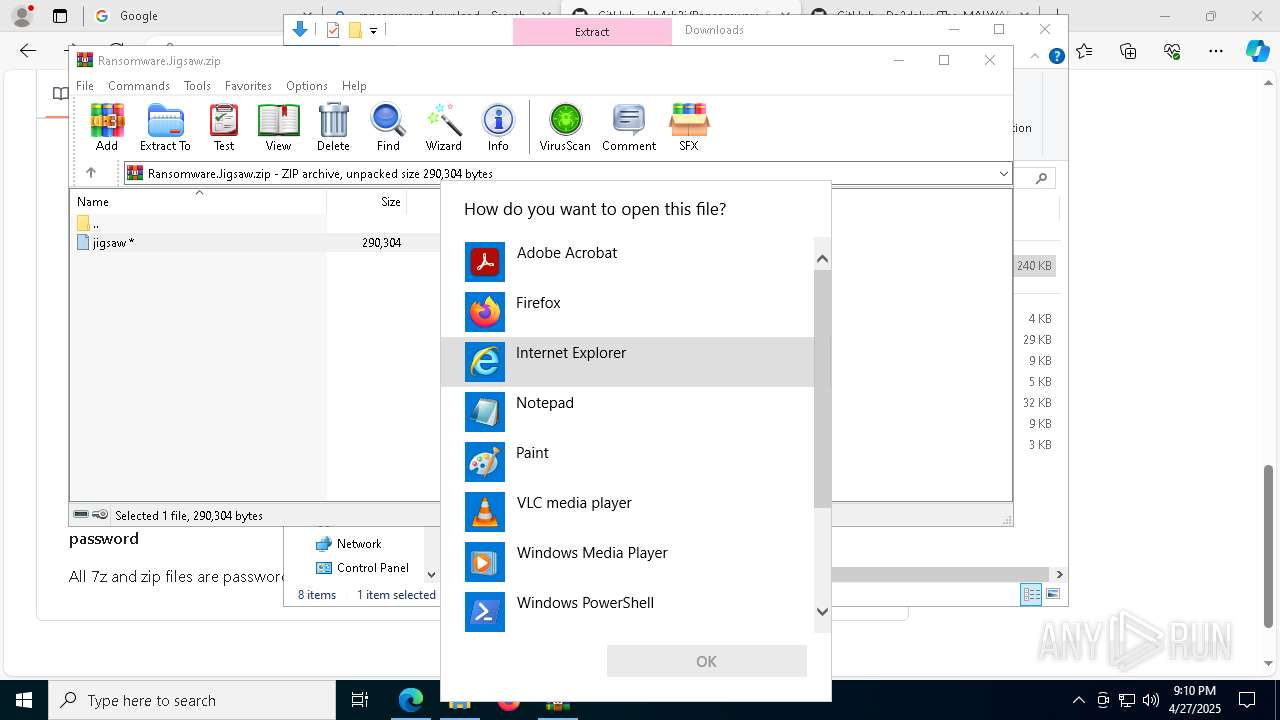Go back with the browser arrow
This screenshot has width=1280, height=720.
pos(28,51)
